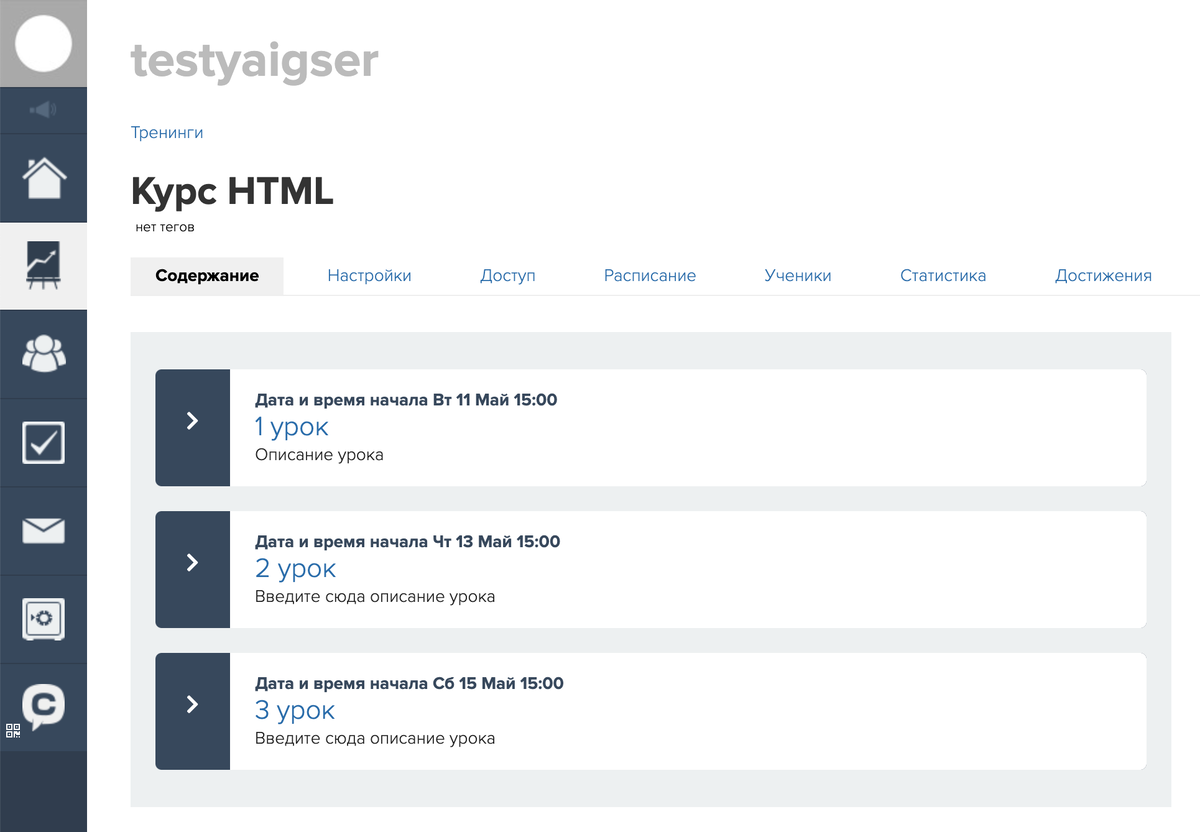Image resolution: width=1200 pixels, height=832 pixels.
Task: Open notifications megaphone icon
Action: (43, 110)
